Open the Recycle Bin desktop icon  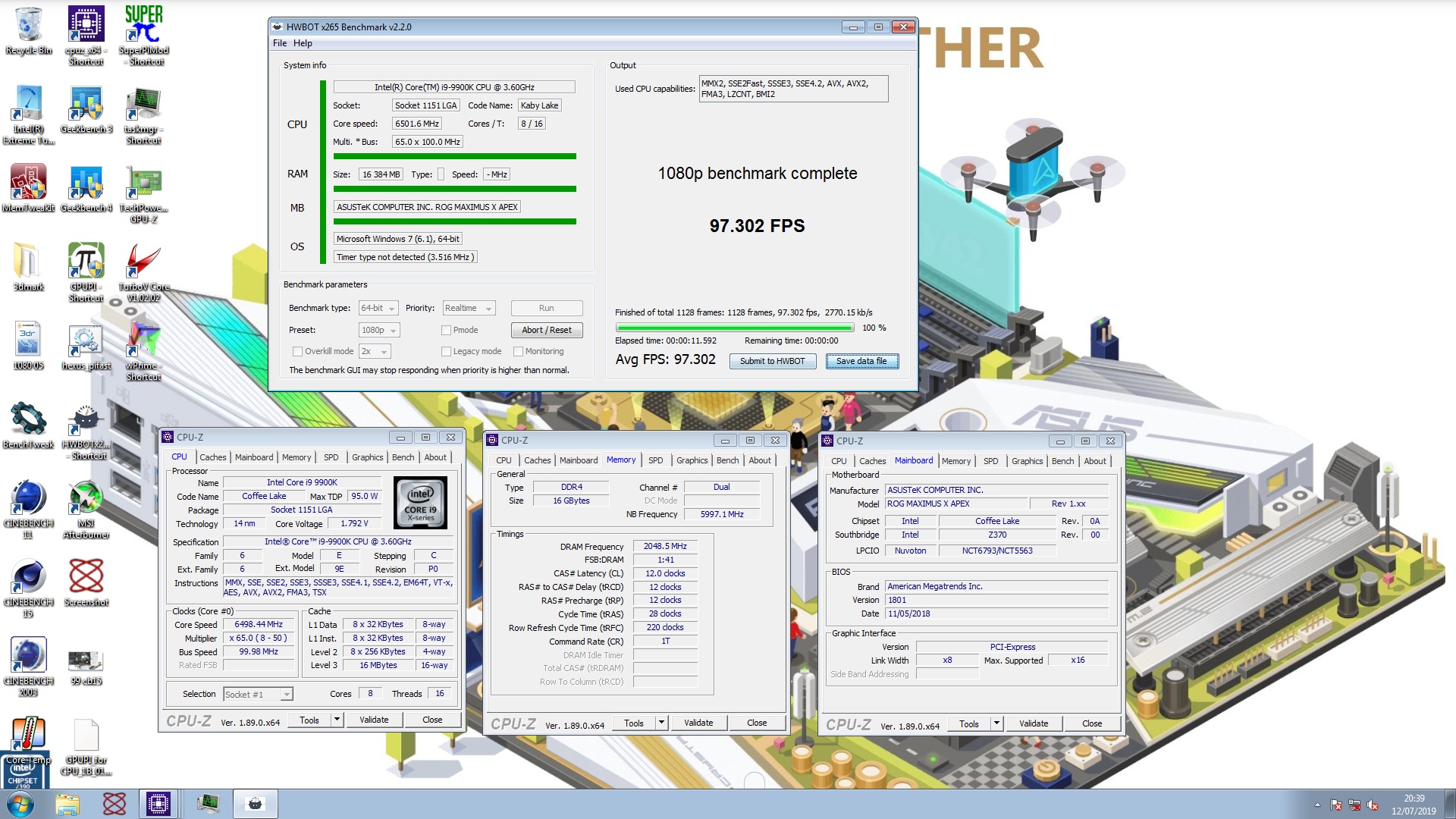point(28,30)
